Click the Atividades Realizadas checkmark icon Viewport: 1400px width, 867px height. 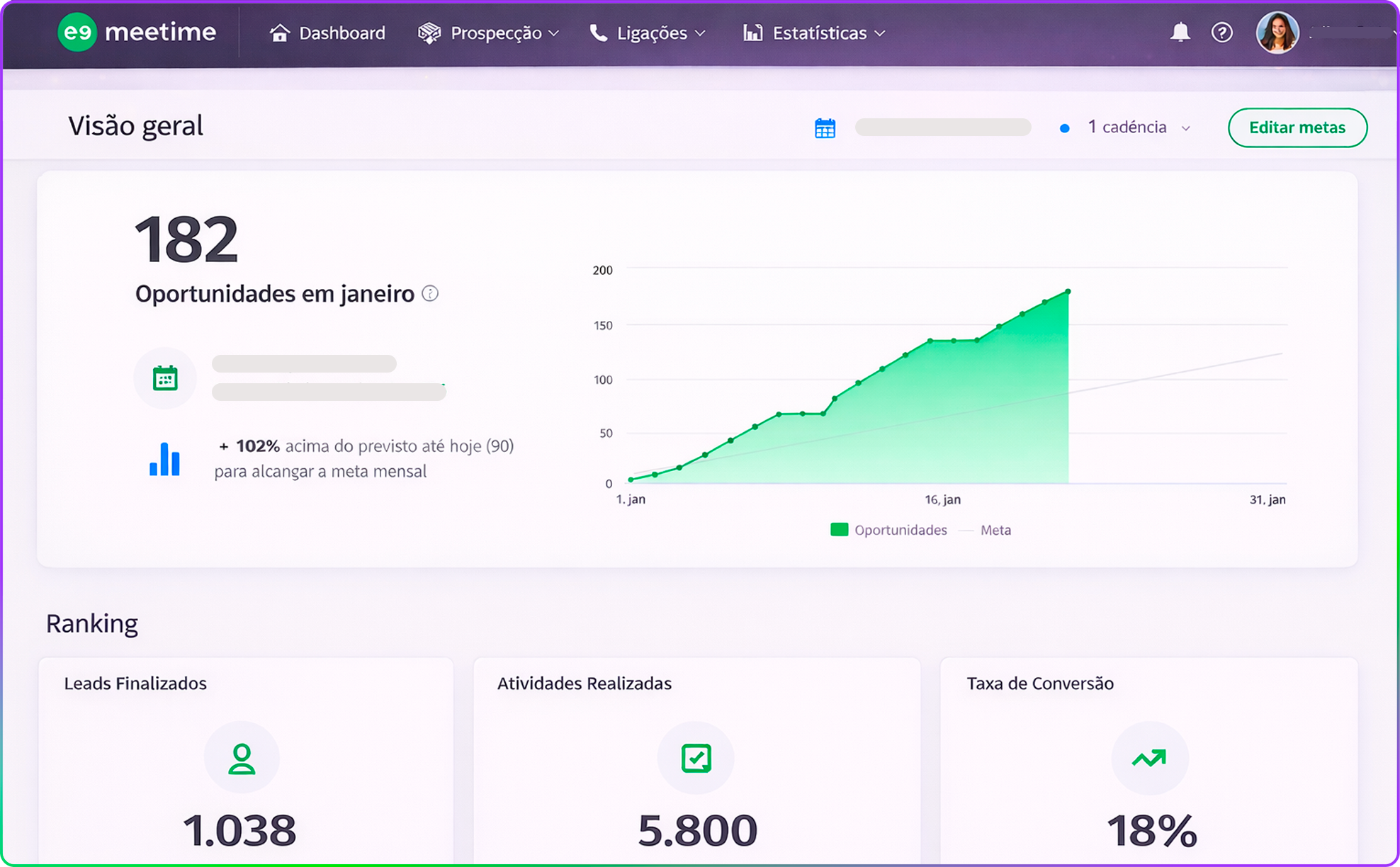coord(696,758)
